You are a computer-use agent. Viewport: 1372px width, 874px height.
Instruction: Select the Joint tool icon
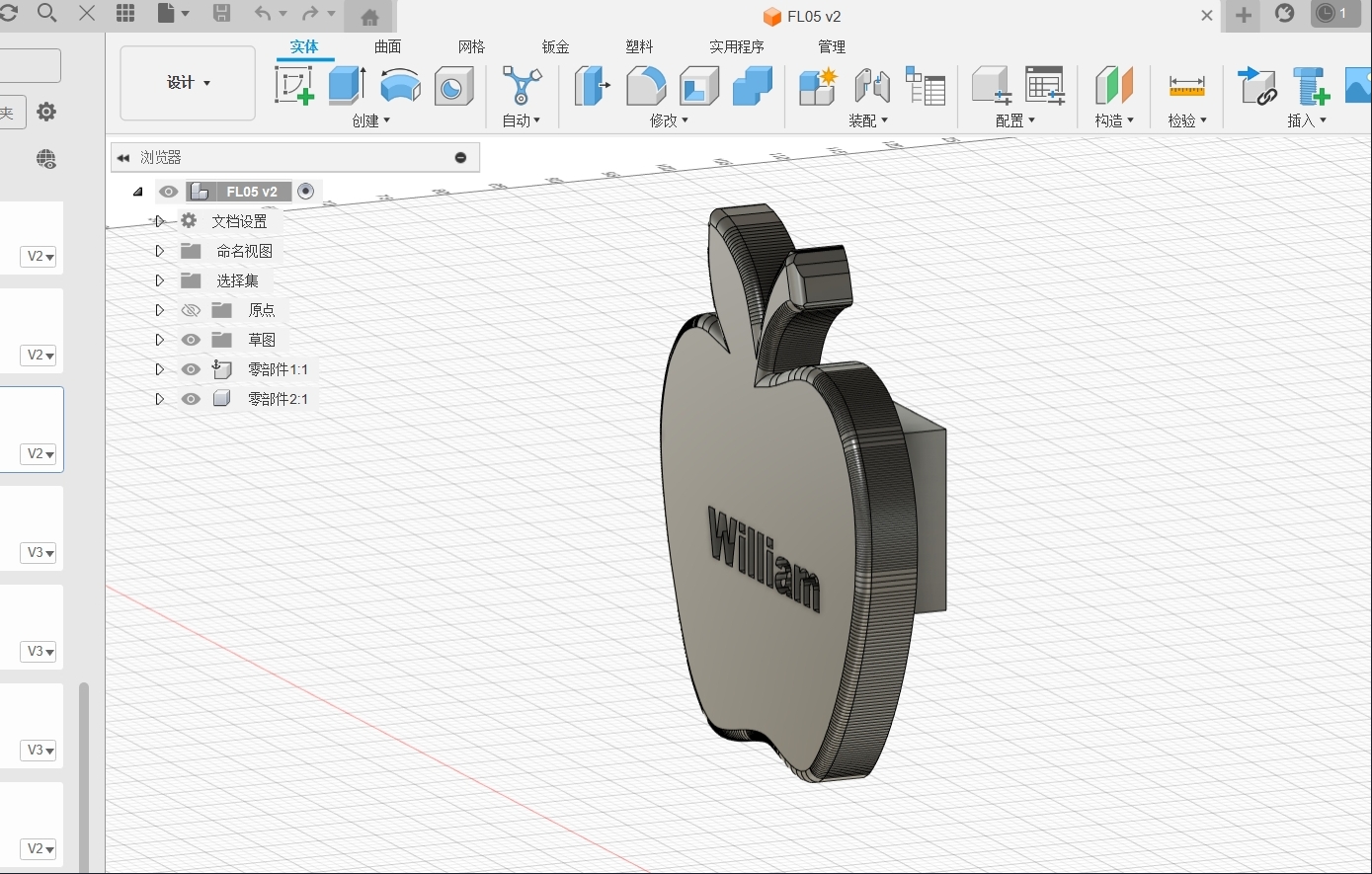point(872,86)
